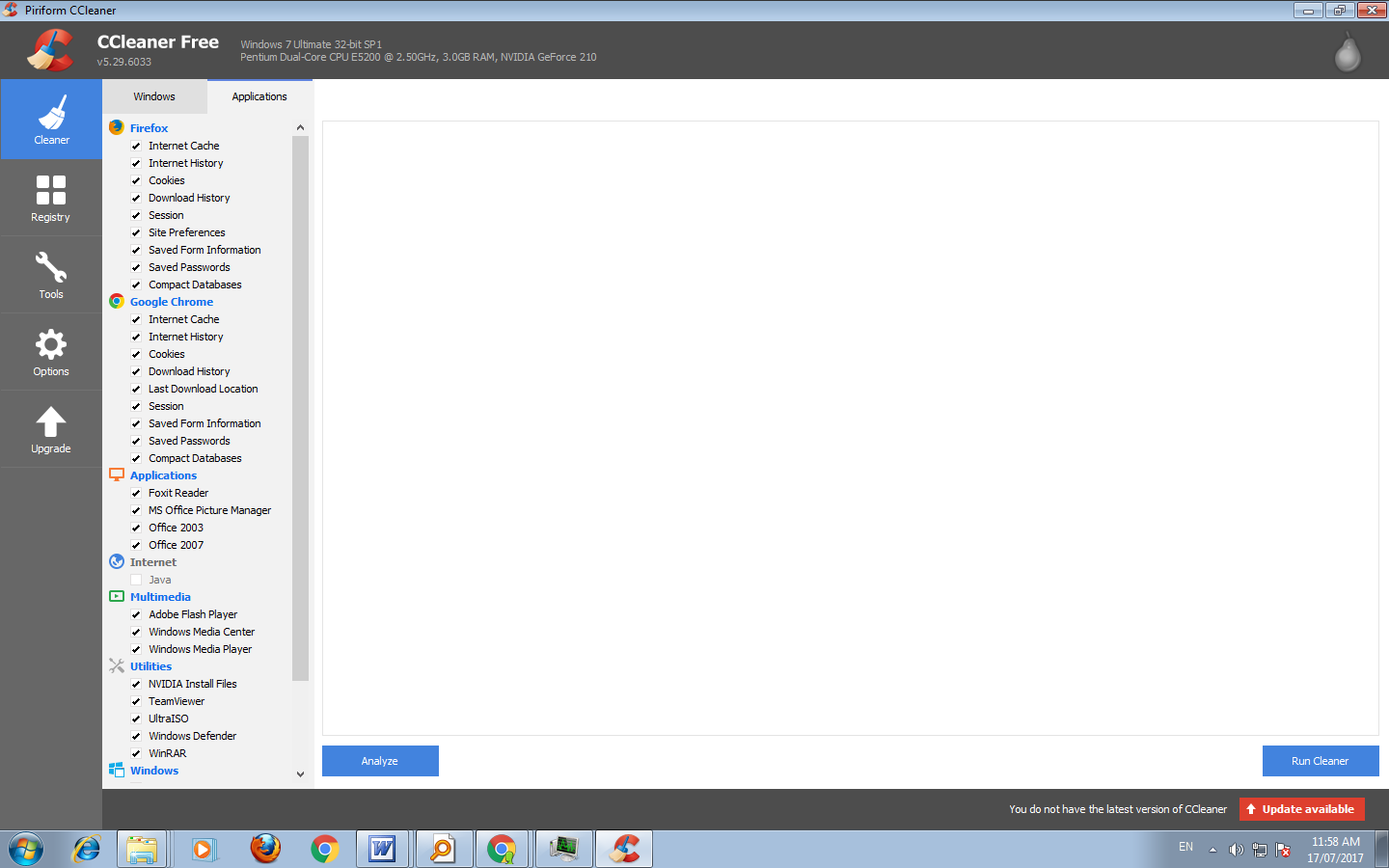Select Chrome 'Compact Databases' entry
This screenshot has height=868, width=1389.
click(x=195, y=458)
